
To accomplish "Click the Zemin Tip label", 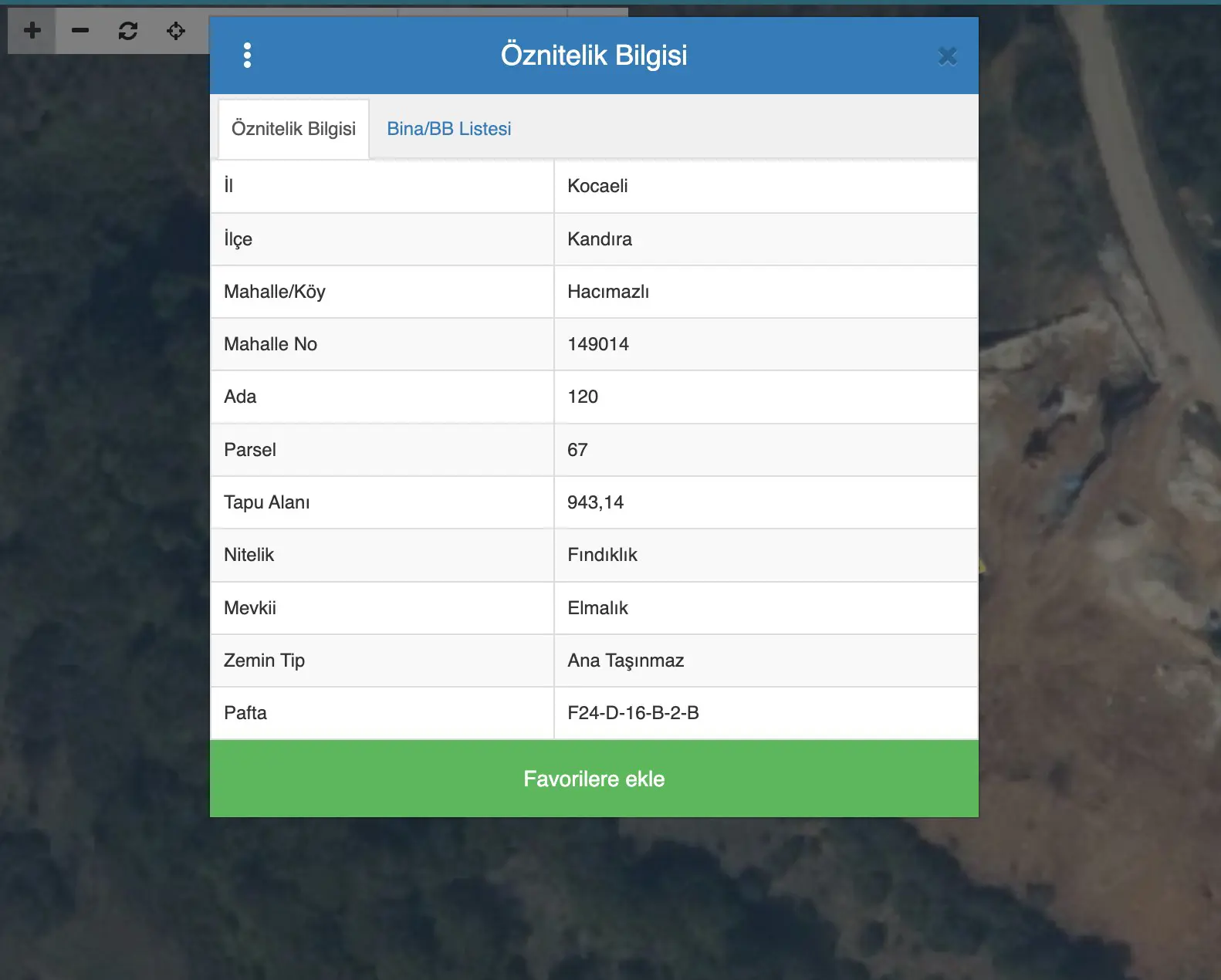I will pyautogui.click(x=264, y=661).
